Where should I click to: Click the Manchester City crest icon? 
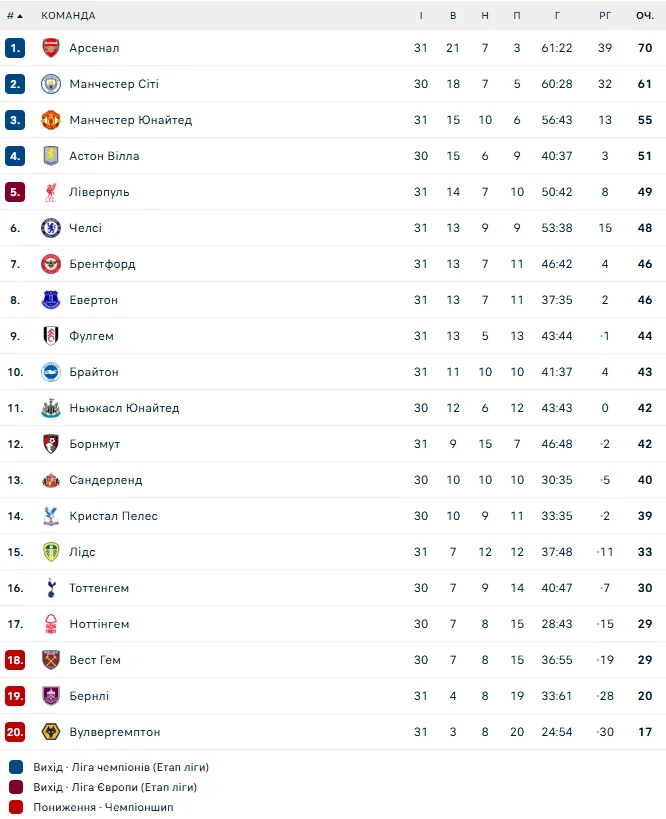51,84
